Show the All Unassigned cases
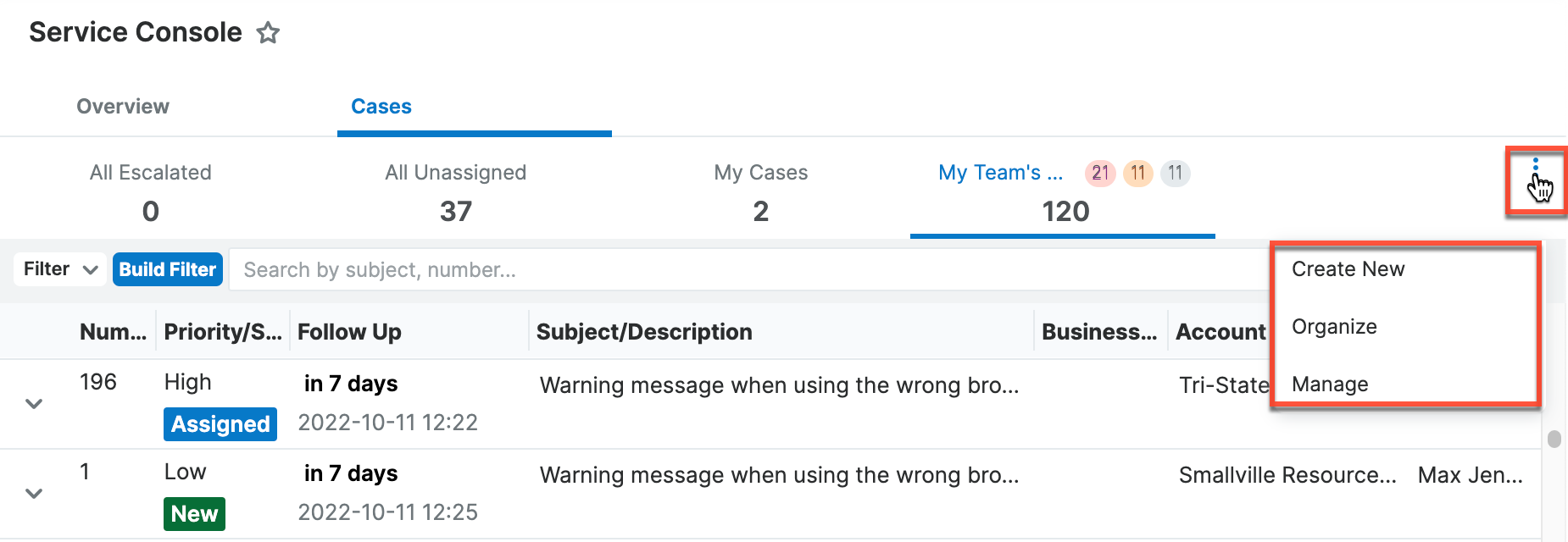The image size is (1568, 542). click(x=456, y=192)
